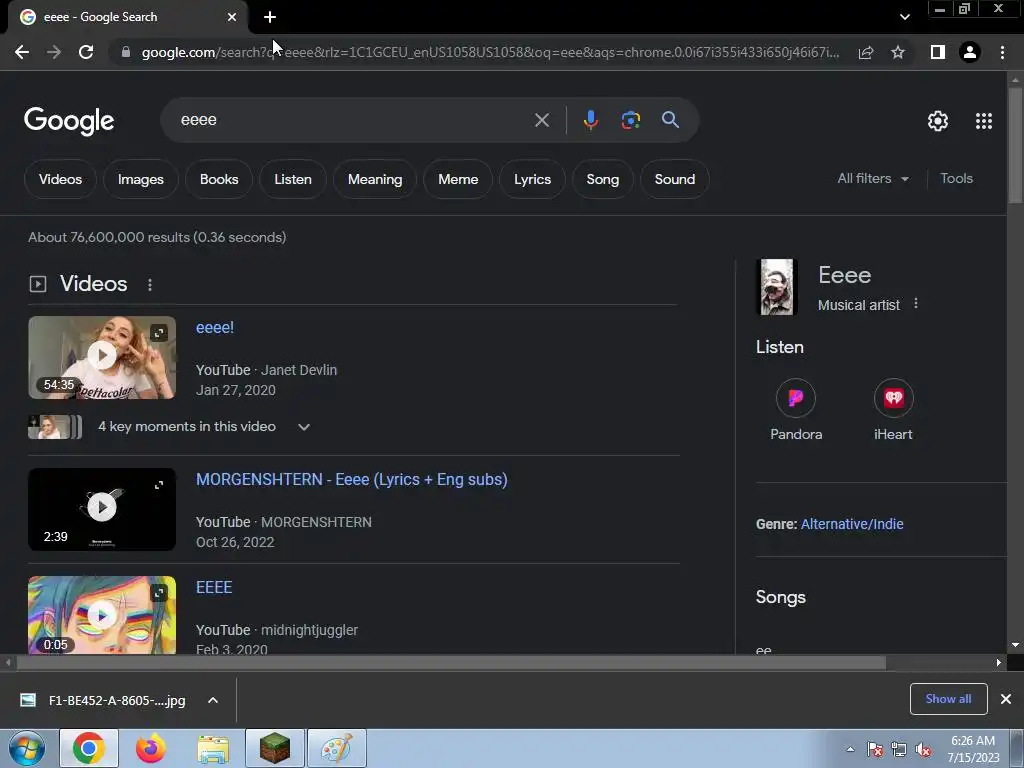Viewport: 1024px width, 768px height.
Task: Open File Explorer from the taskbar
Action: point(213,749)
